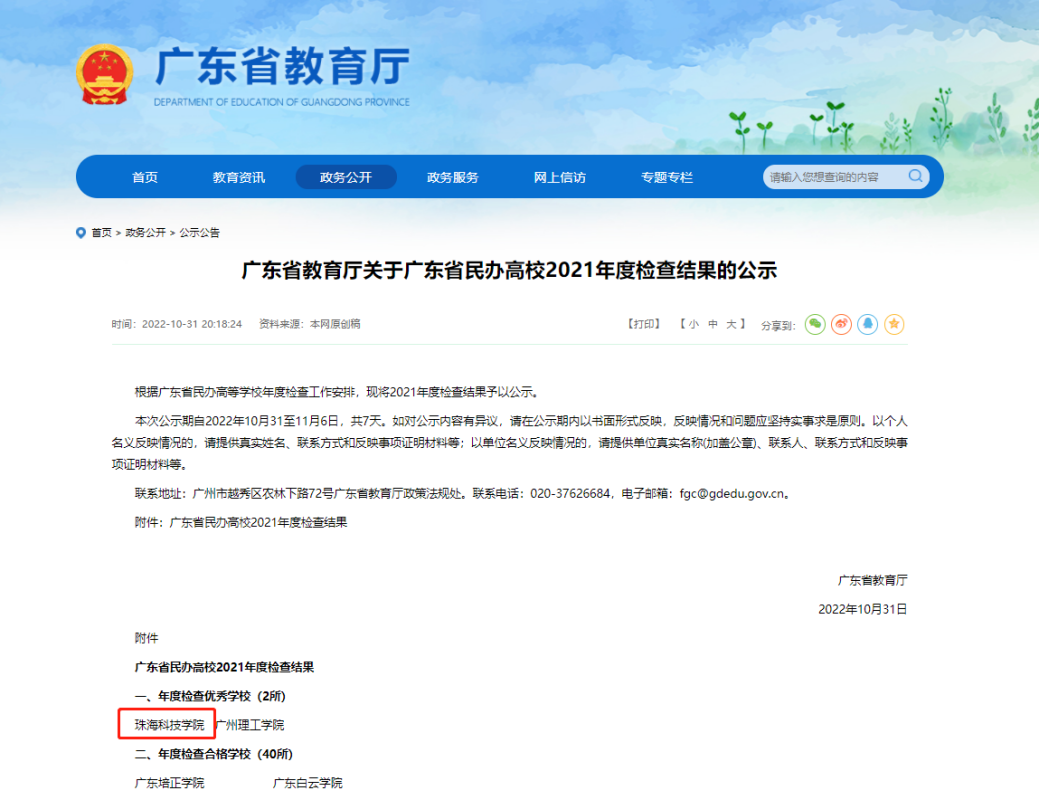The width and height of the screenshot is (1039, 800).
Task: Click the search magnifier icon
Action: (915, 176)
